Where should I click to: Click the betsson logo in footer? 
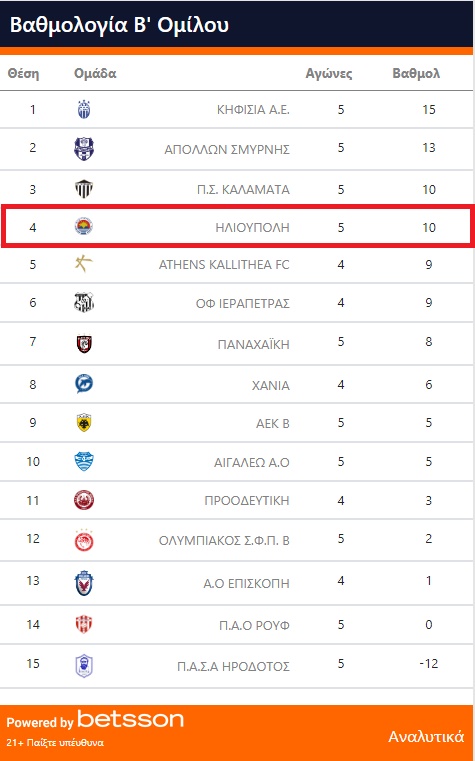click(131, 720)
